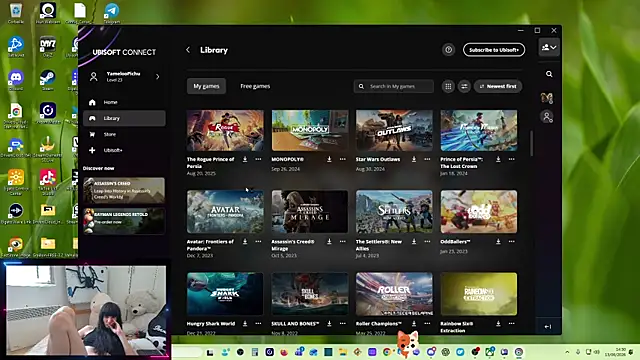Viewport: 640px width, 360px height.
Task: Download OddBallers
Action: (x=498, y=242)
